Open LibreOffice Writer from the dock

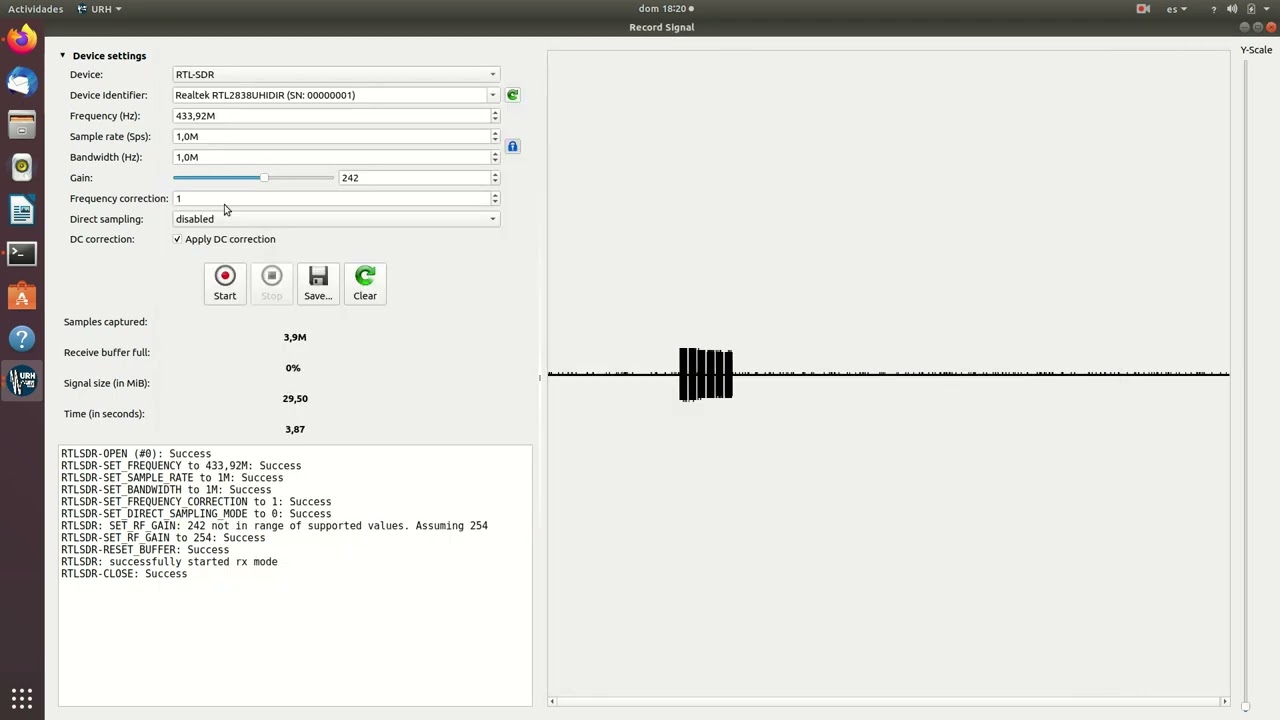tap(22, 210)
